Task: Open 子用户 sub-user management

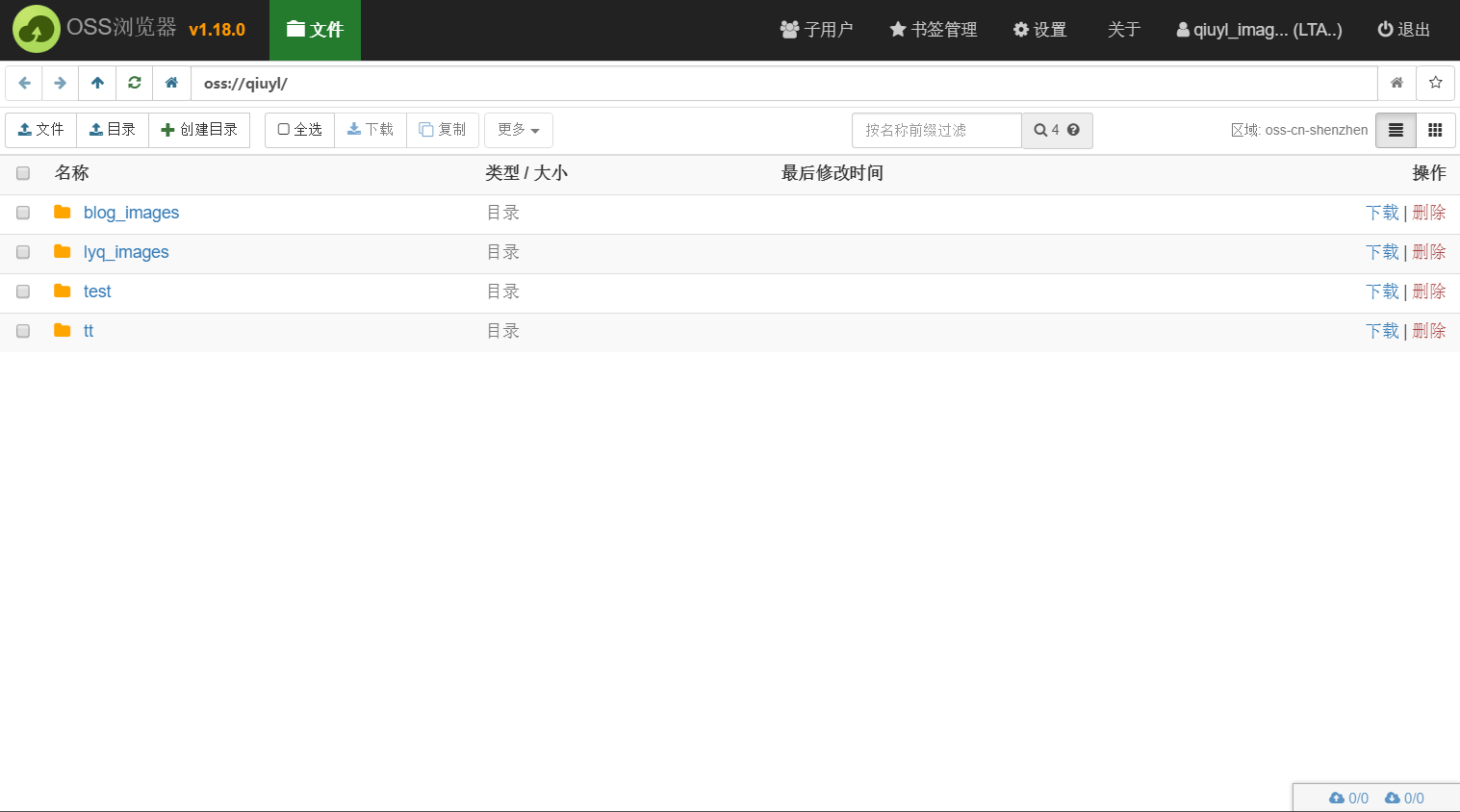Action: (x=816, y=30)
